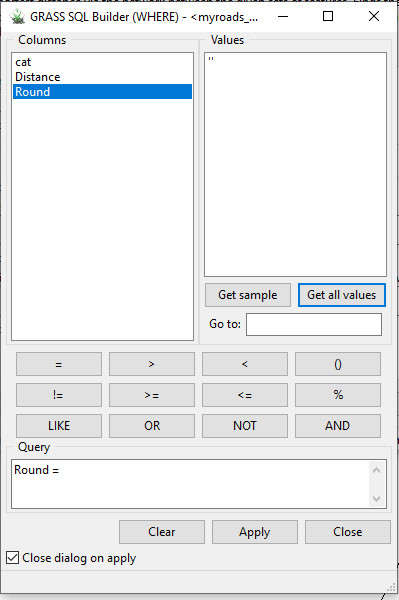
Task: Select the cat column
Action: [103, 62]
